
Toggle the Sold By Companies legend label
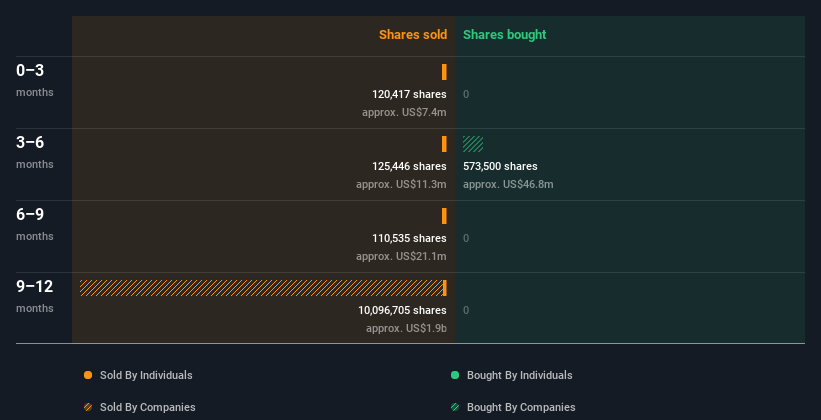148,407
